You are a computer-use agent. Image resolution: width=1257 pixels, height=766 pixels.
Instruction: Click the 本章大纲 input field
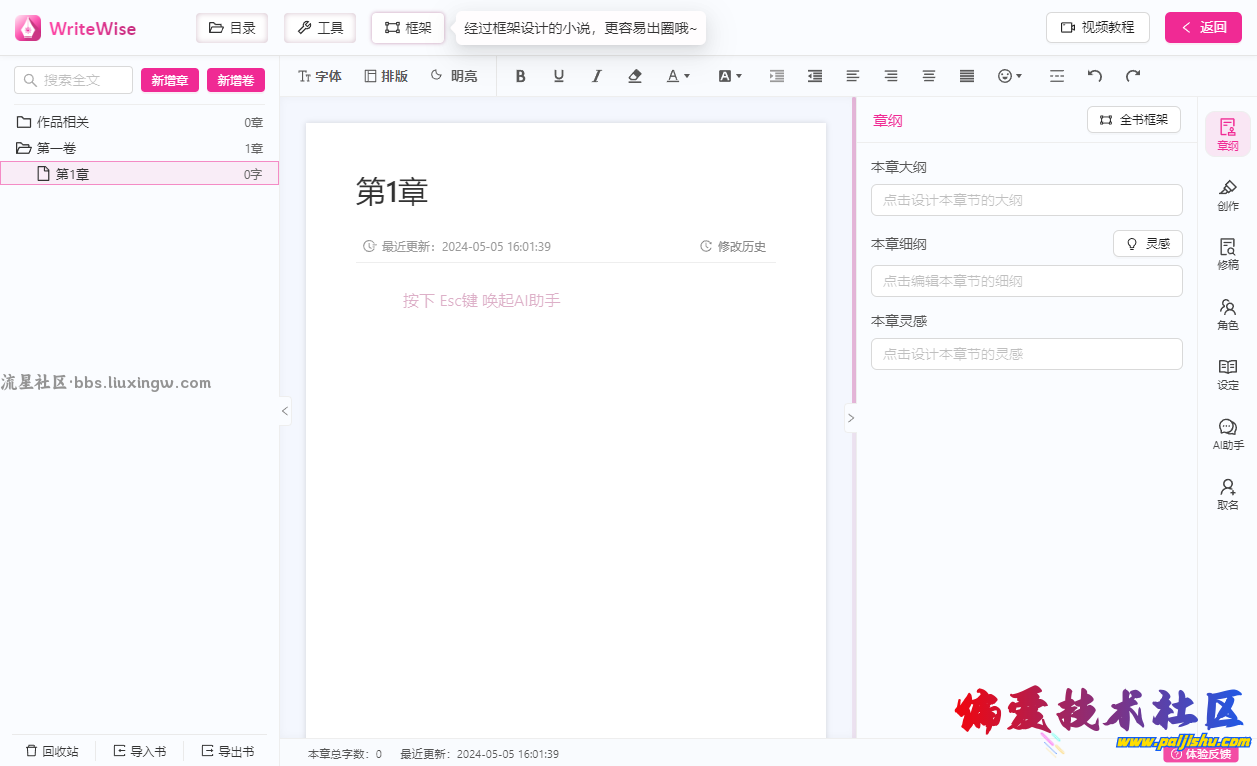click(x=1026, y=200)
